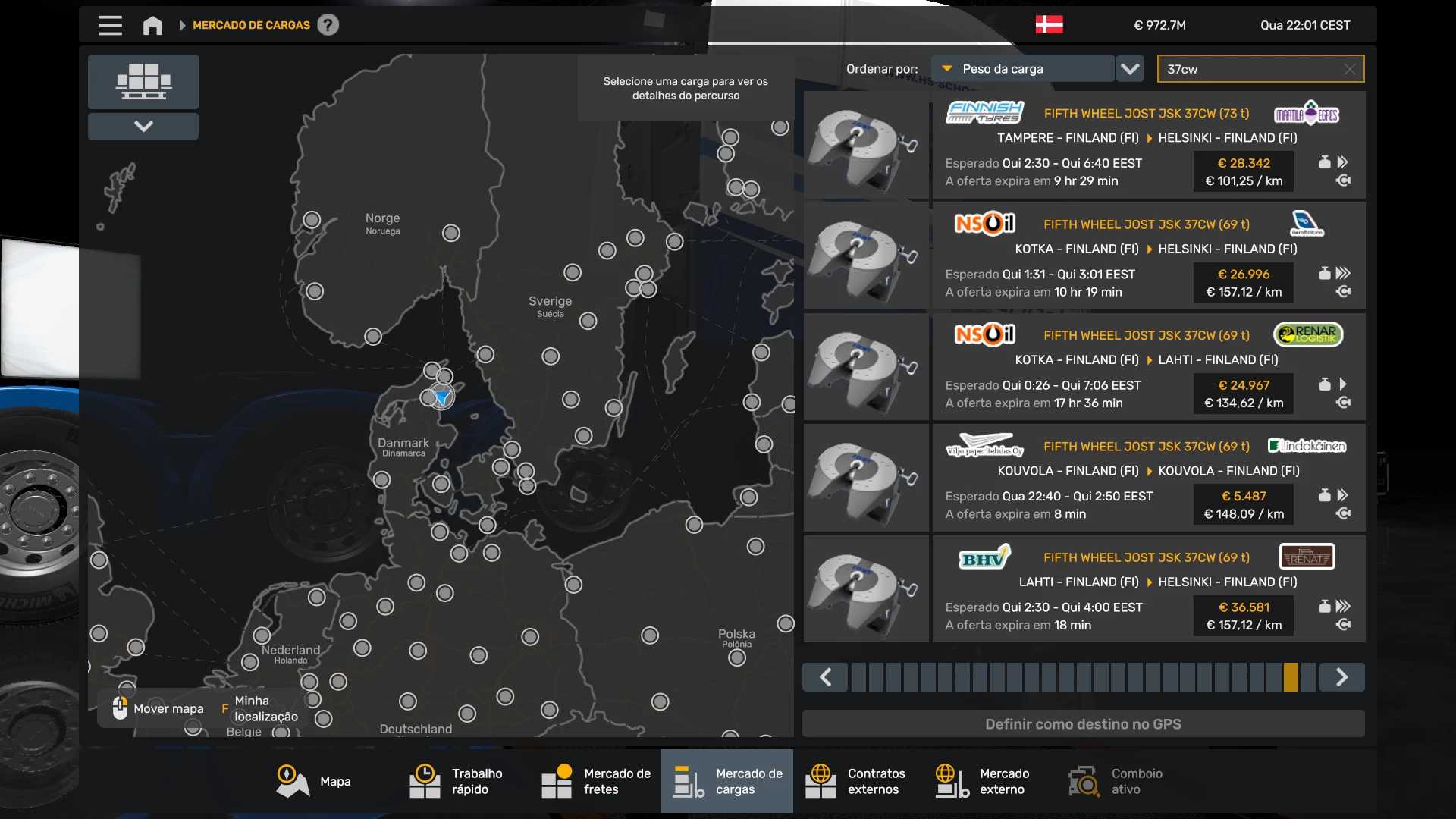Click the player location marker on map
The image size is (1456, 819).
[x=441, y=397]
